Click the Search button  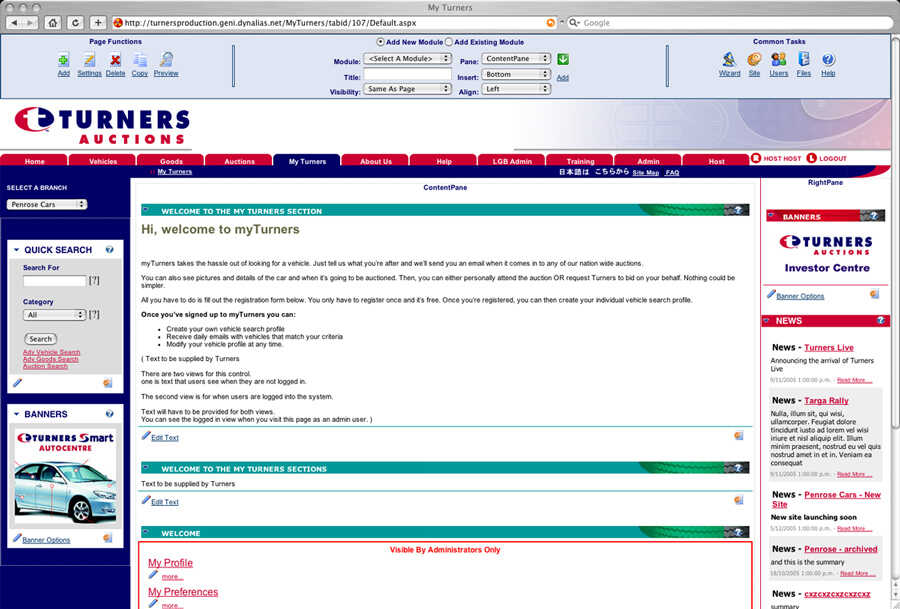coord(41,339)
